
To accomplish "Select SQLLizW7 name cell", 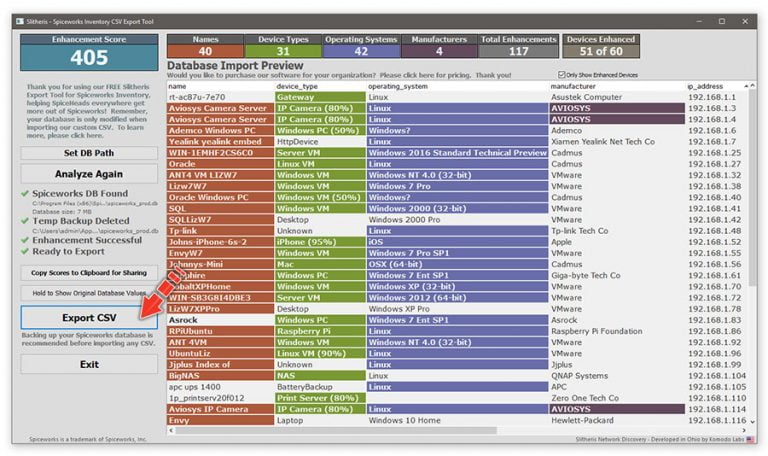I will [x=220, y=219].
